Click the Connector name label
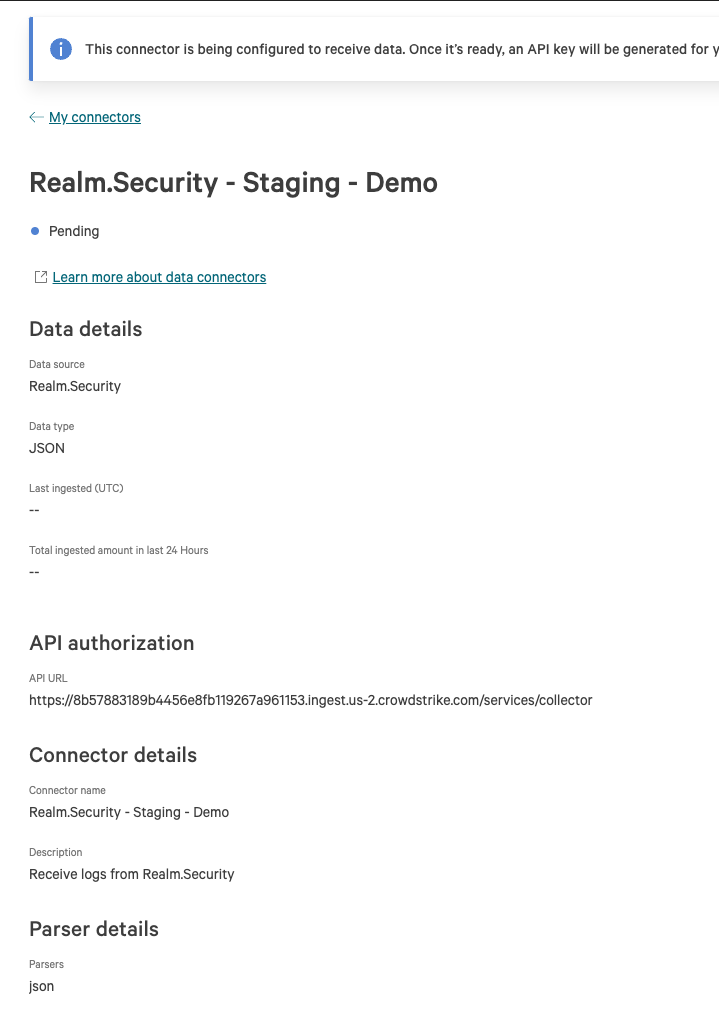Viewport: 719px width, 1022px height. (x=67, y=790)
